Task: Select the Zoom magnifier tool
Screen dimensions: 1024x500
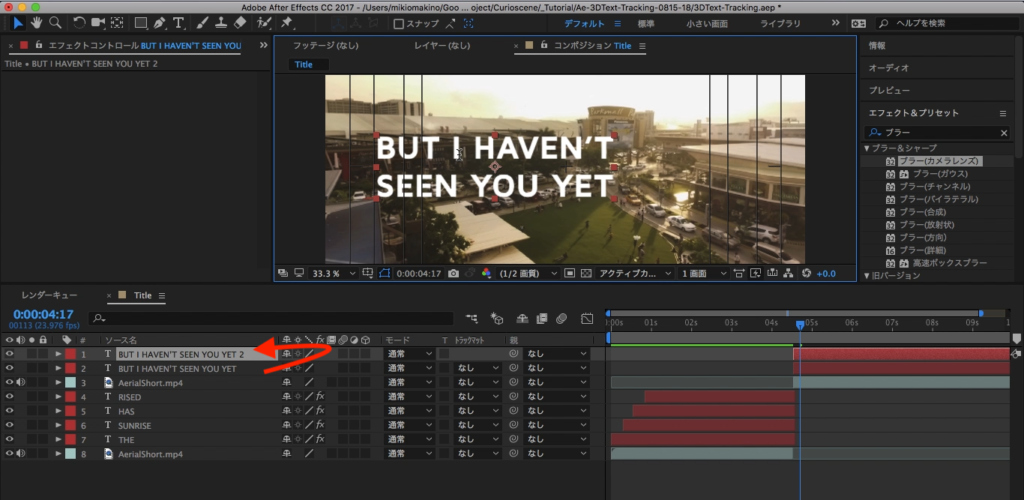Action: [x=55, y=22]
